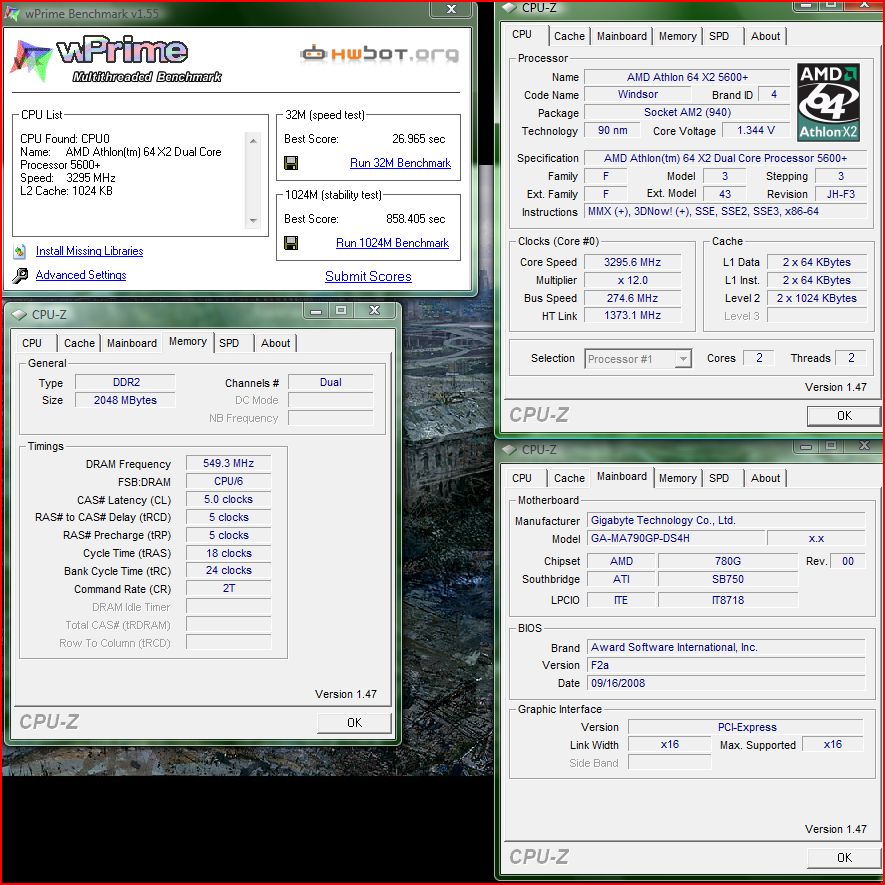Open Install Missing Libraries link
The width and height of the screenshot is (885, 885).
(x=89, y=251)
